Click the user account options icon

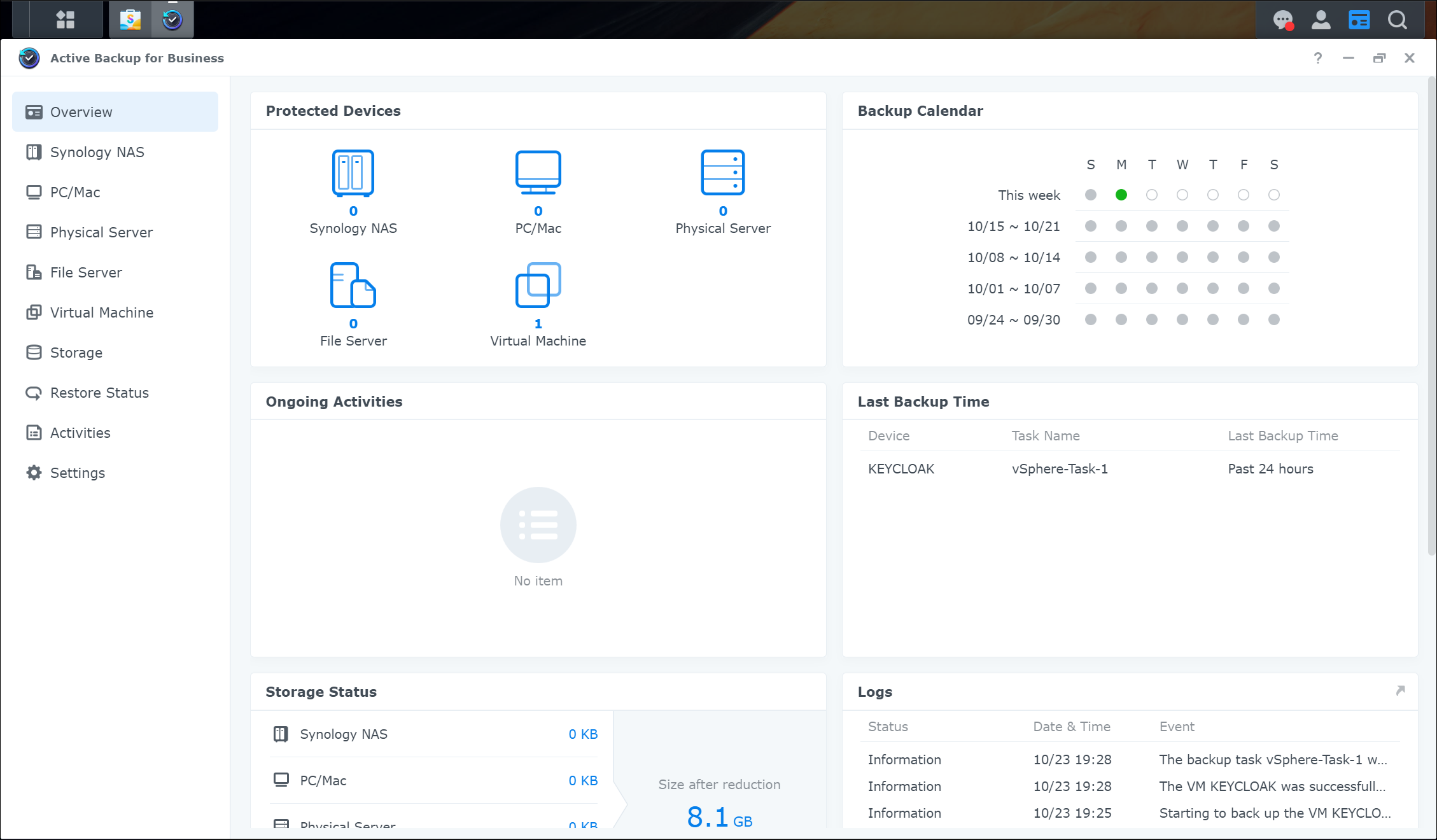pyautogui.click(x=1321, y=20)
